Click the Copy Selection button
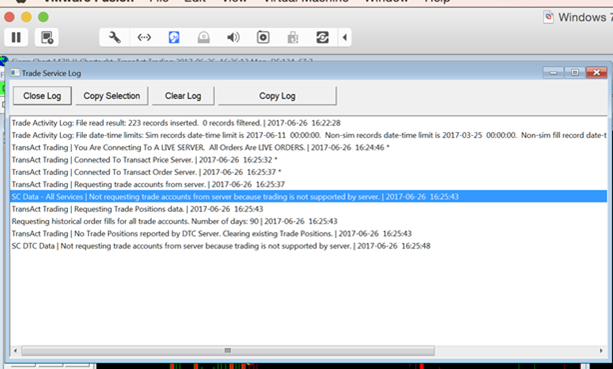The image size is (613, 369). [111, 96]
